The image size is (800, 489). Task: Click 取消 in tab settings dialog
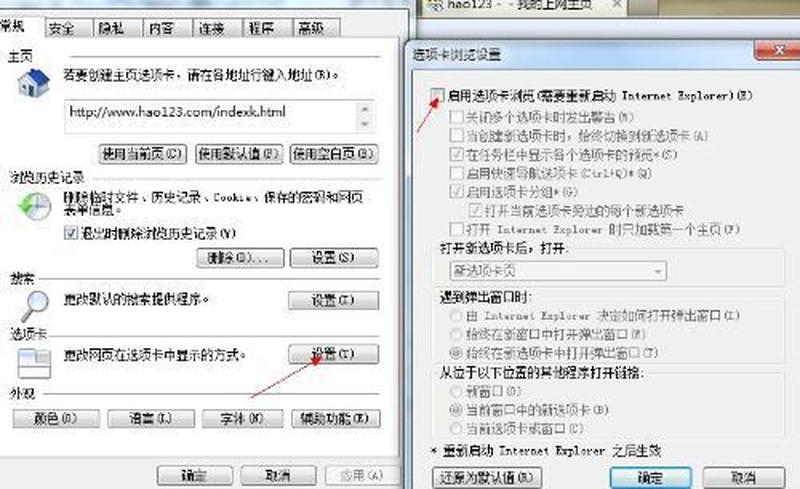pyautogui.click(x=743, y=478)
